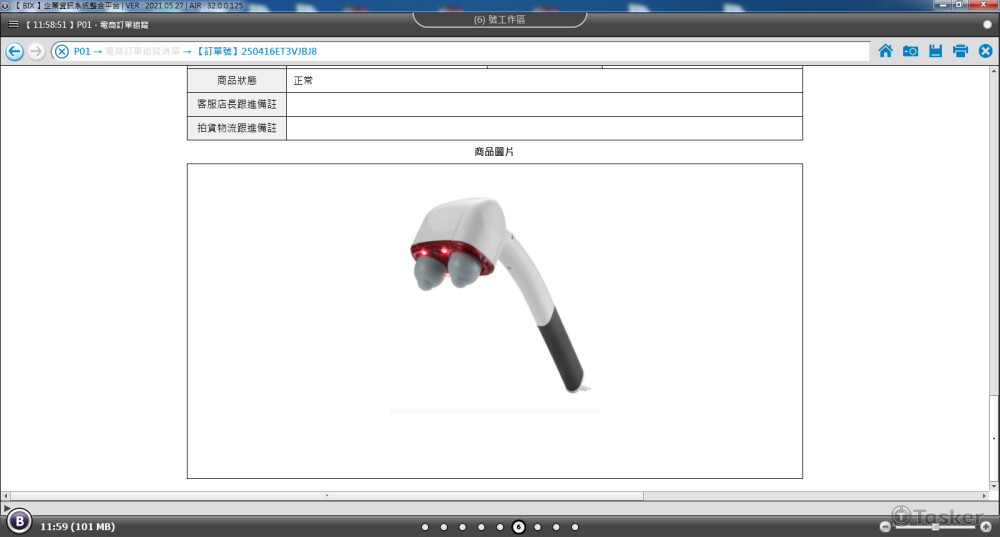The width and height of the screenshot is (1000, 537).
Task: Zoom in with the plus button
Action: coord(986,527)
